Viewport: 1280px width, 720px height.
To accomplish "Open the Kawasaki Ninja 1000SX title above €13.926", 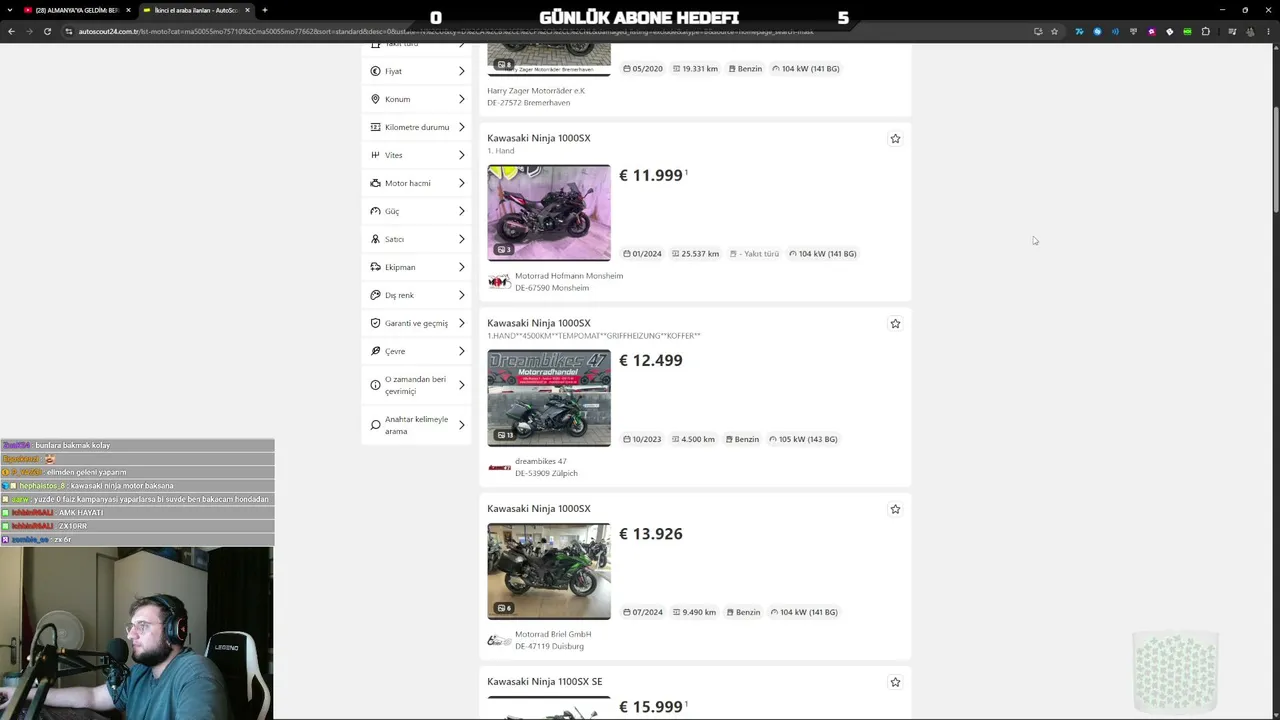I will pyautogui.click(x=539, y=508).
